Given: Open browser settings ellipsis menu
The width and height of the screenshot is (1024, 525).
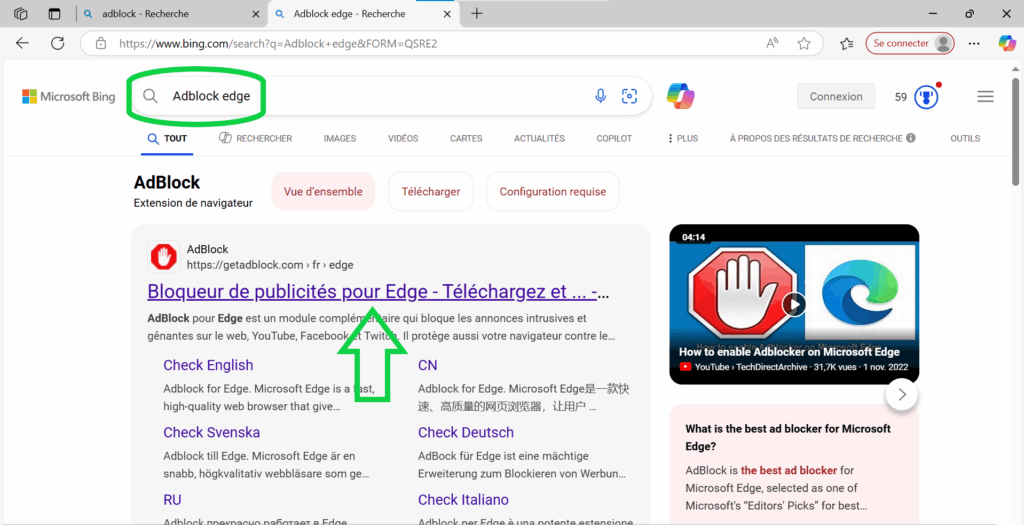Looking at the screenshot, I should click(974, 43).
